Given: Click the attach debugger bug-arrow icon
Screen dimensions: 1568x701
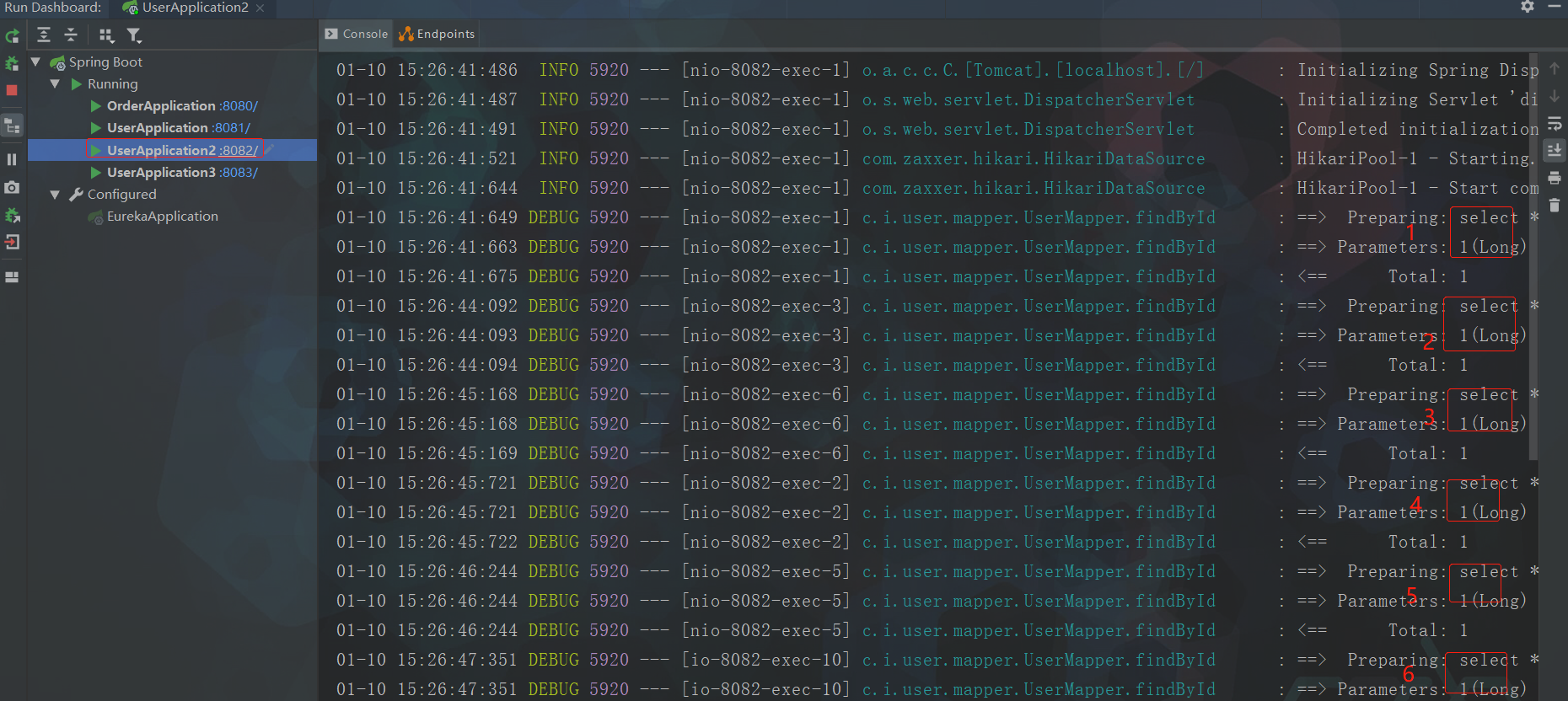Looking at the screenshot, I should pyautogui.click(x=12, y=215).
